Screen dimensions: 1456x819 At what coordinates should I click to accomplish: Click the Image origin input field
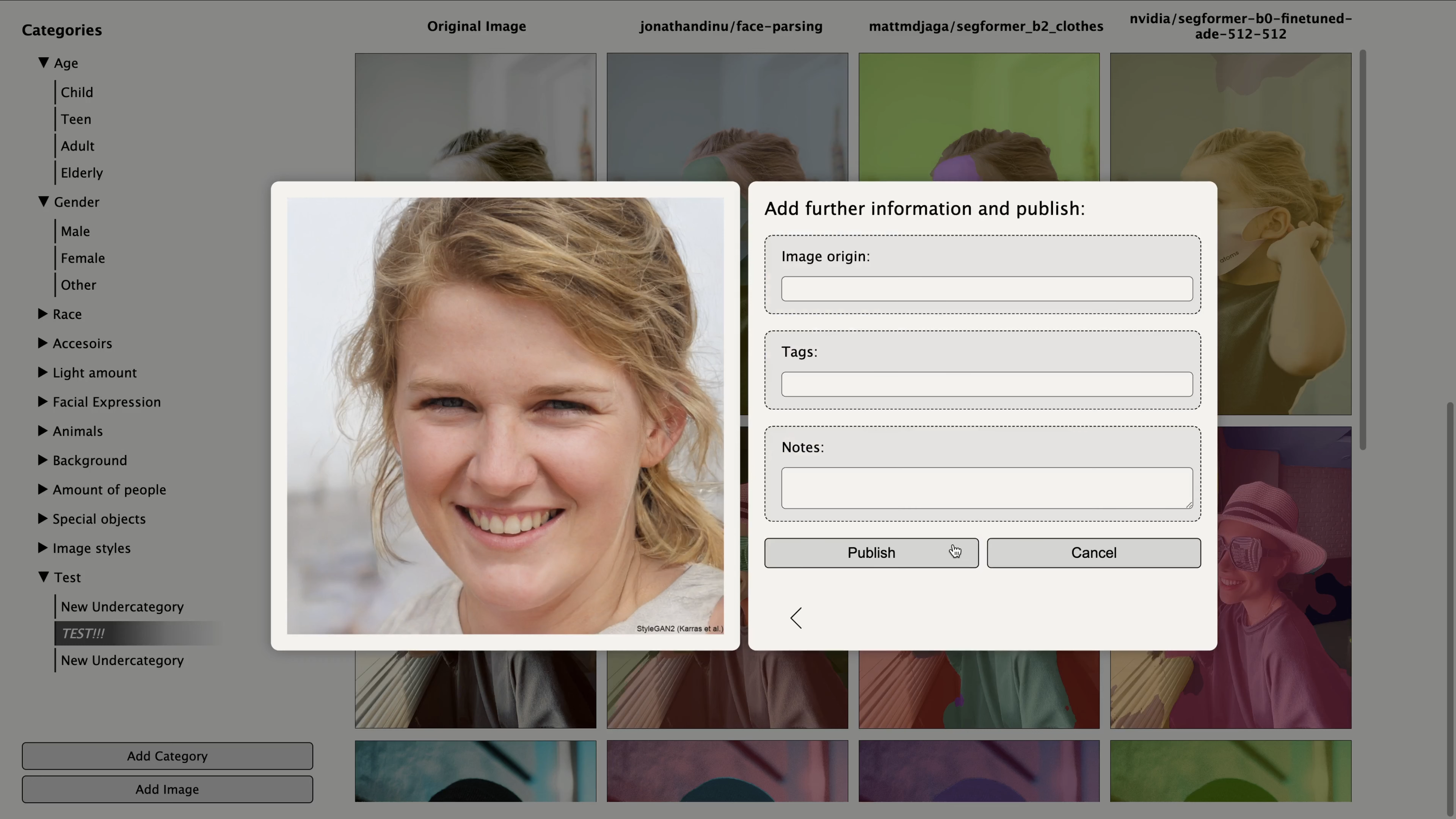986,289
